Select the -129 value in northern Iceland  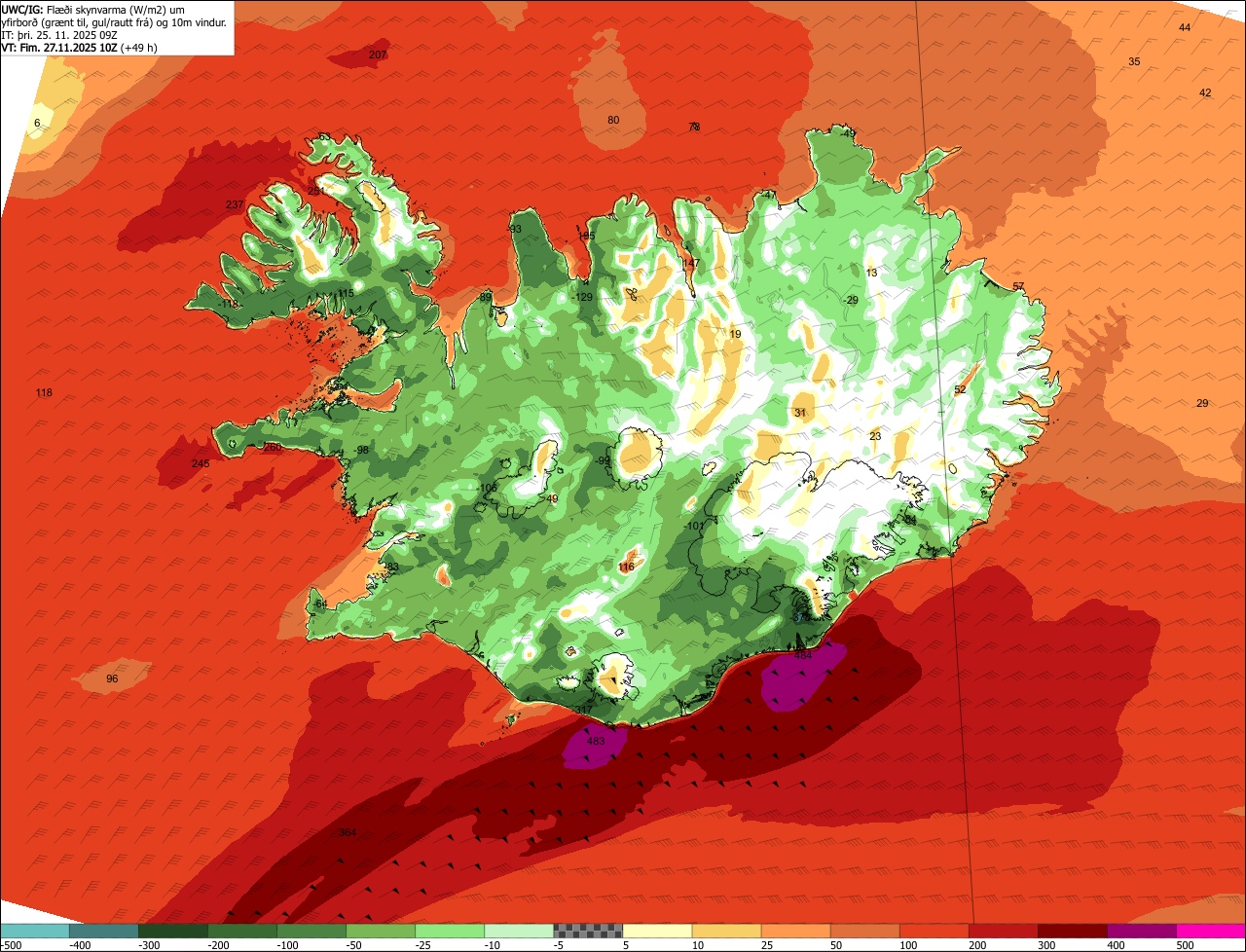pos(581,297)
